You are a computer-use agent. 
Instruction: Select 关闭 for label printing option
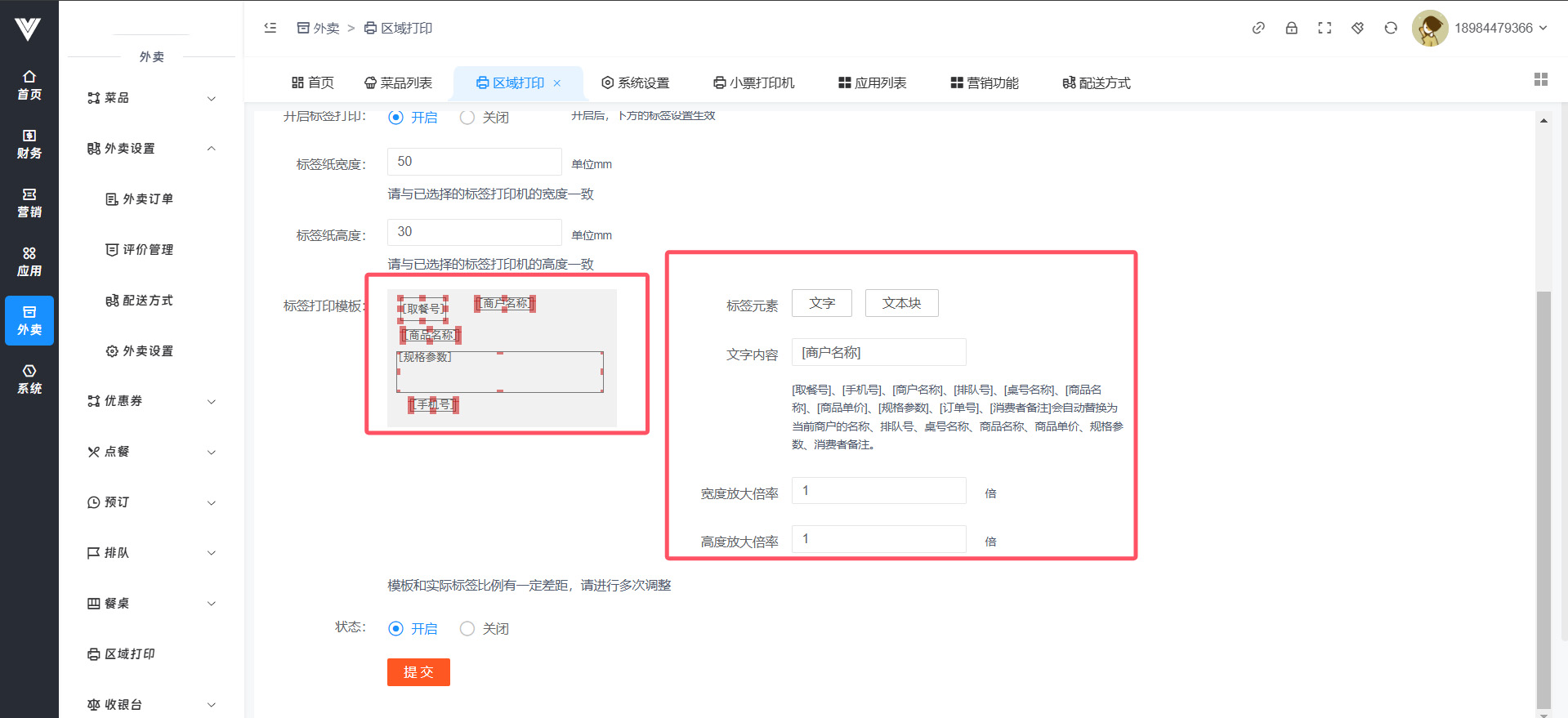point(467,118)
